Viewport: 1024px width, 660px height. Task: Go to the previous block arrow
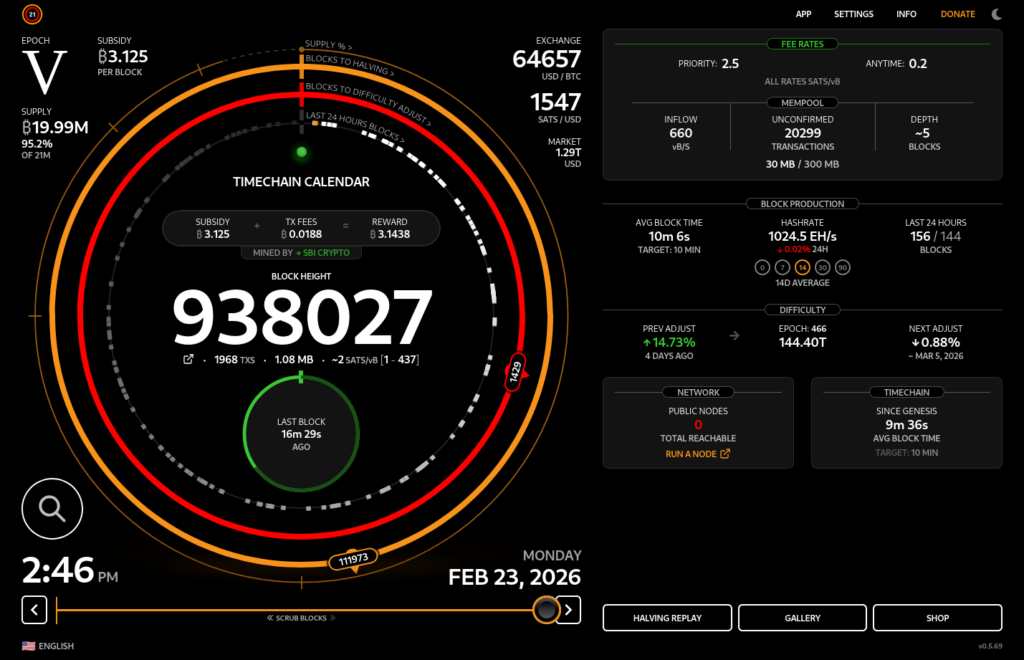point(35,609)
